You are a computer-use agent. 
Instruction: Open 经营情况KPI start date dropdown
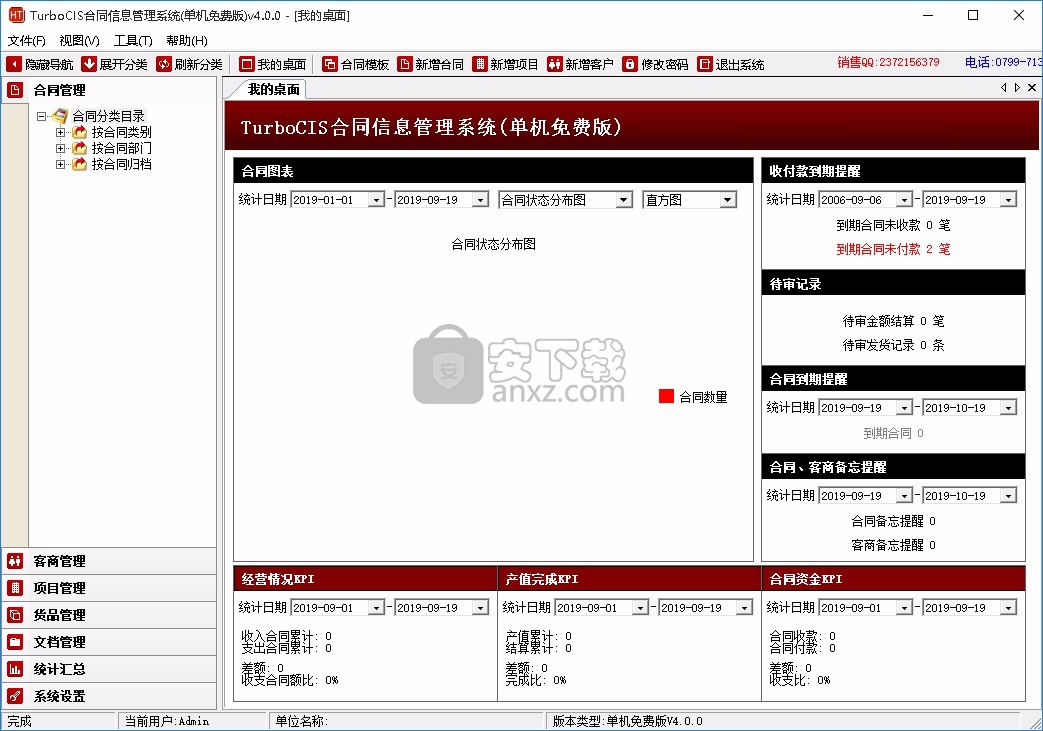point(376,607)
